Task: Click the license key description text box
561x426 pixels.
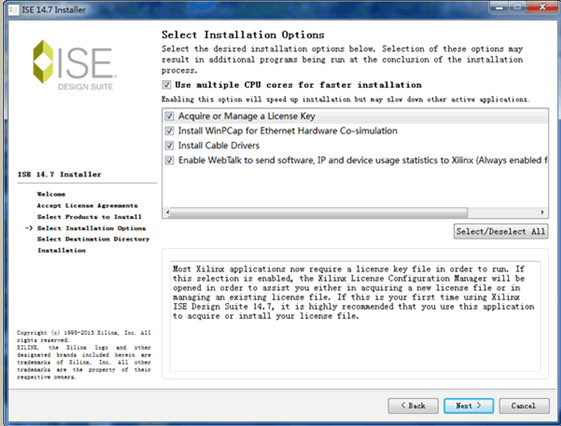Action: (355, 317)
